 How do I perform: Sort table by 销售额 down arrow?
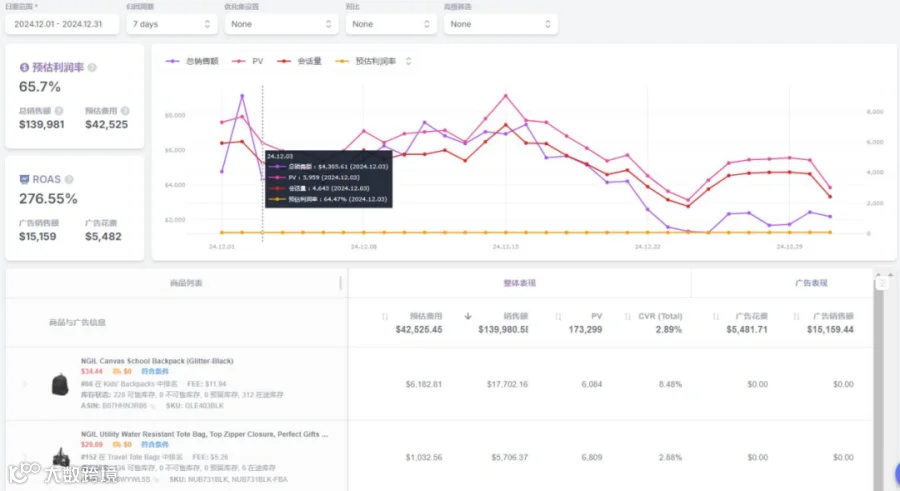pyautogui.click(x=468, y=316)
